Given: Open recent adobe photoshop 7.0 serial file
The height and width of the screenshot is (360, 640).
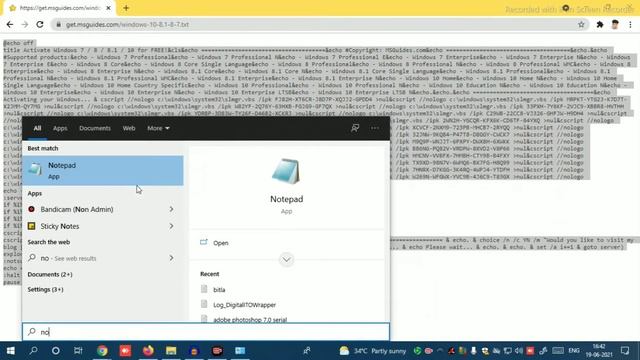Looking at the screenshot, I should (250, 320).
